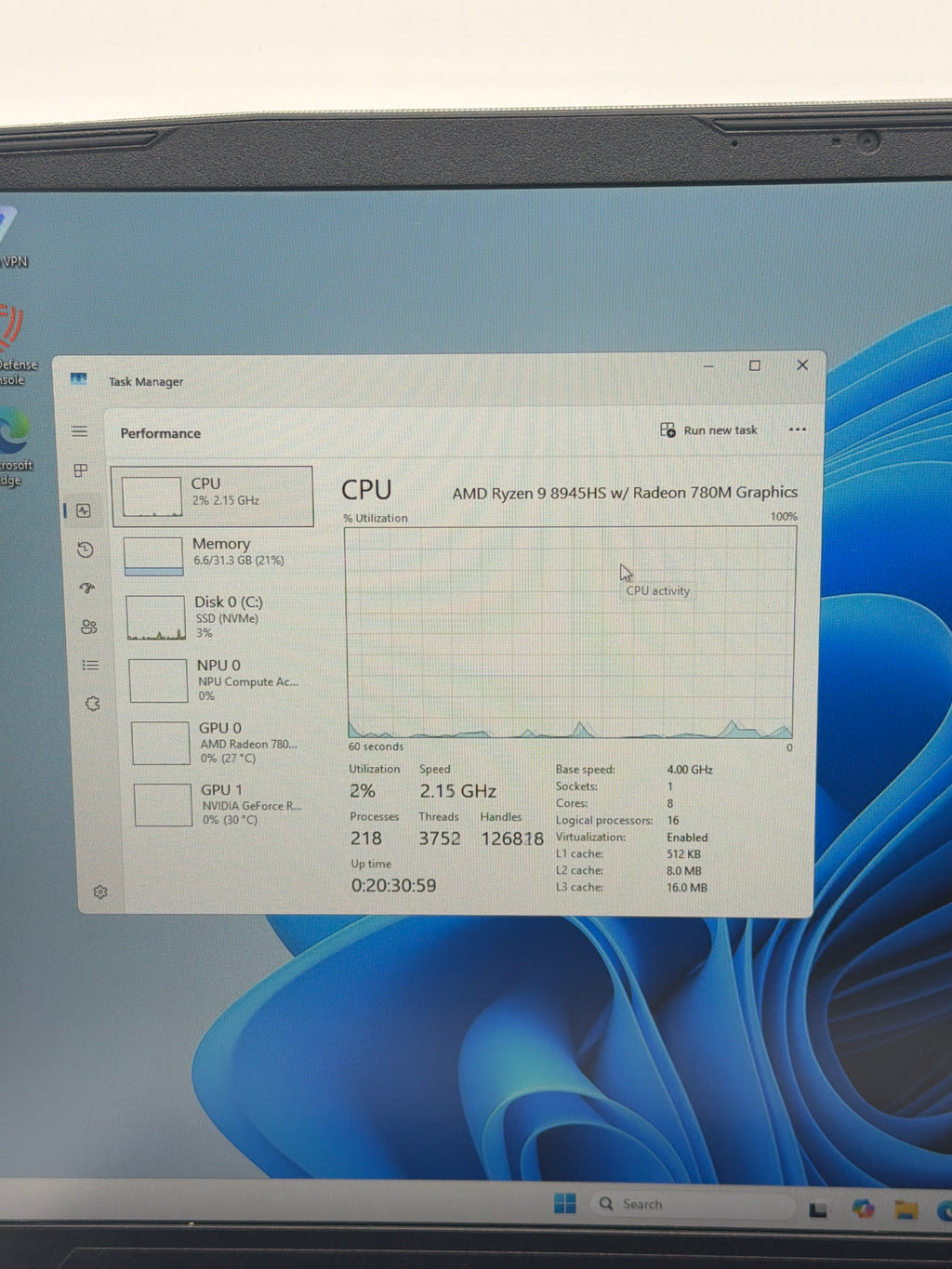952x1269 pixels.
Task: Open the Users page icon in sidebar
Action: click(89, 627)
